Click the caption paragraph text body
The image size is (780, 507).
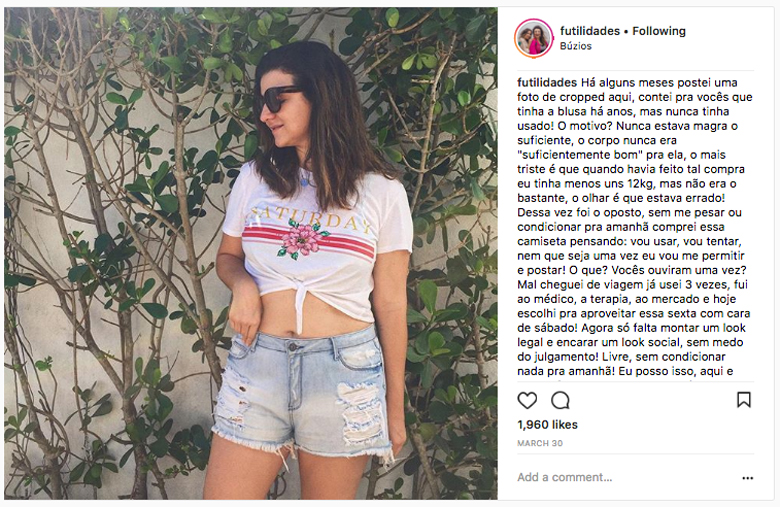(635, 227)
